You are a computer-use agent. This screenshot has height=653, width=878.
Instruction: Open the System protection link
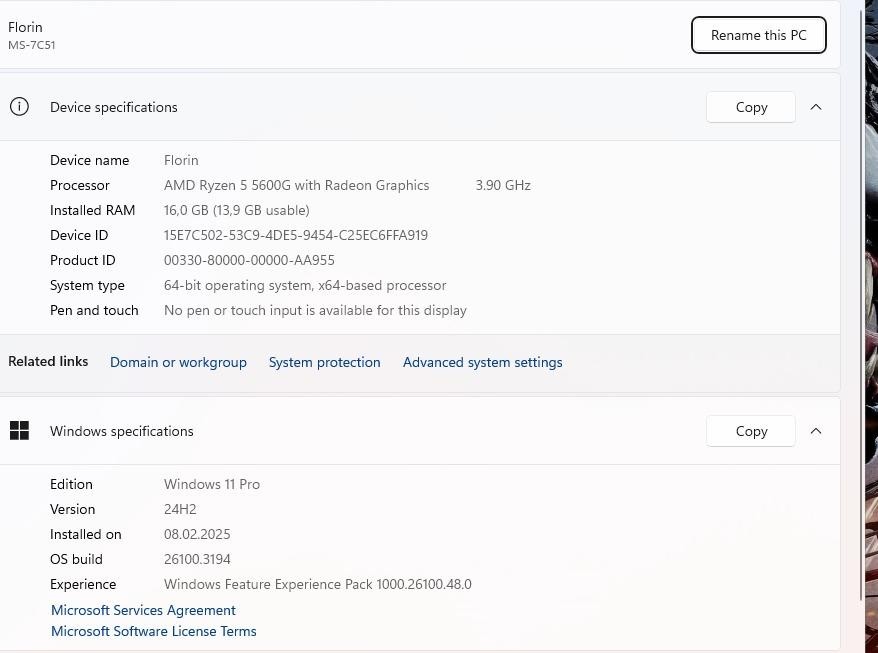click(324, 362)
